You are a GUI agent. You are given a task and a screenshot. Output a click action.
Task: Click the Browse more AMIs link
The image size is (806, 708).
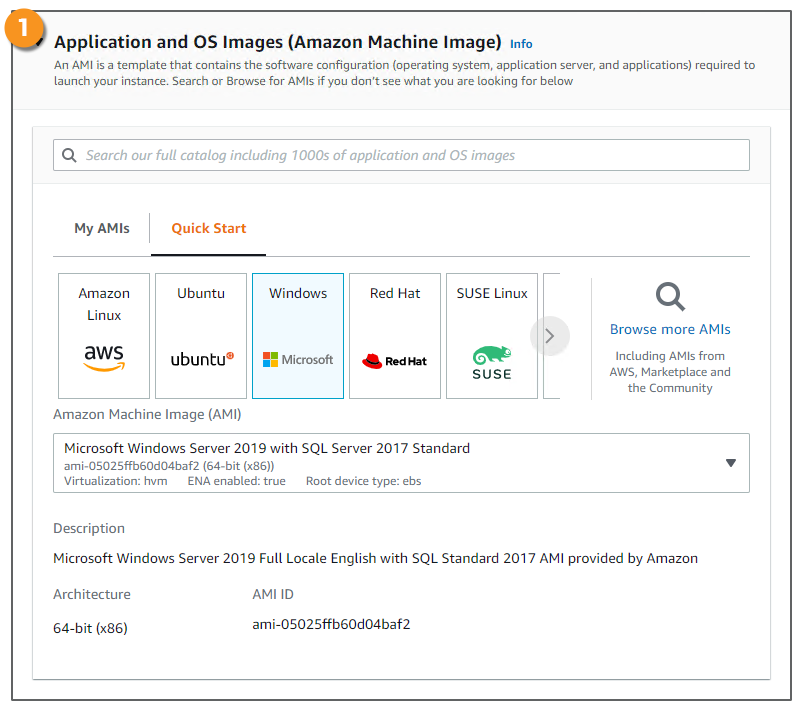[670, 329]
